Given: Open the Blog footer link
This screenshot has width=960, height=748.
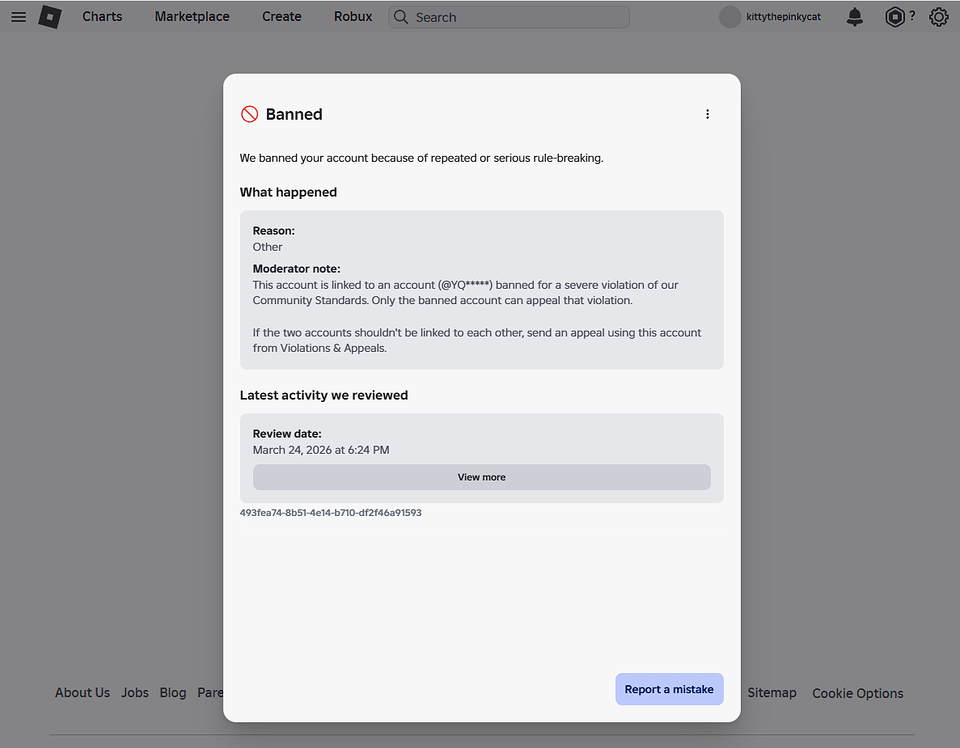Looking at the screenshot, I should [x=173, y=693].
